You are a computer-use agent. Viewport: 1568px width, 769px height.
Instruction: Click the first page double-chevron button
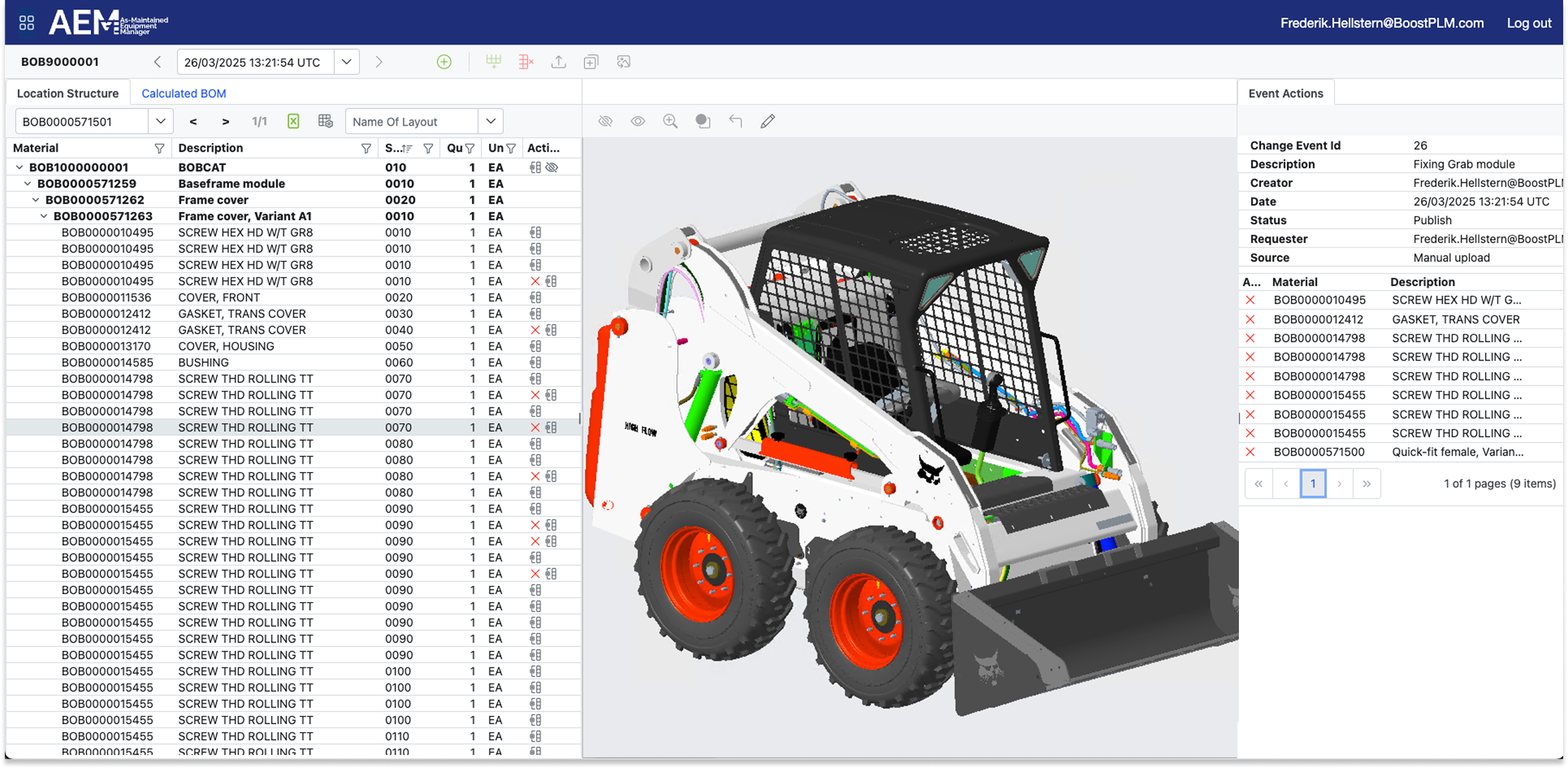(x=1258, y=484)
